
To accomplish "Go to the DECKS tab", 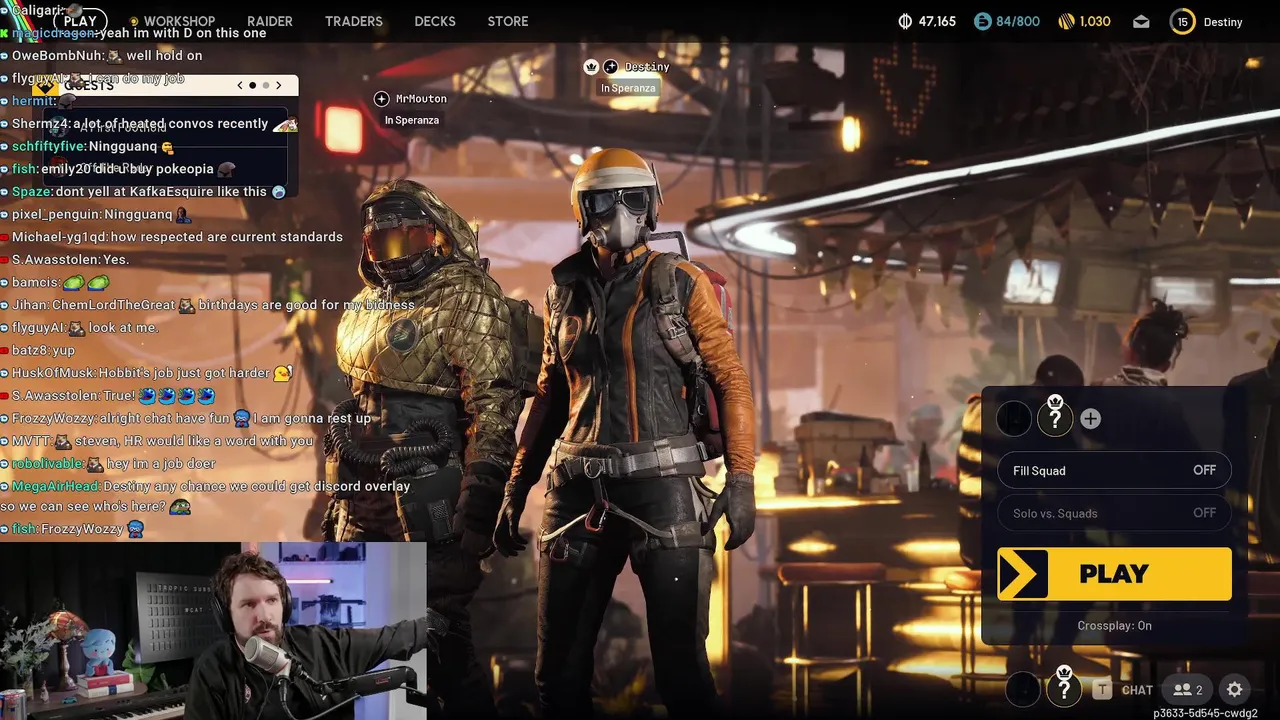I will [435, 21].
